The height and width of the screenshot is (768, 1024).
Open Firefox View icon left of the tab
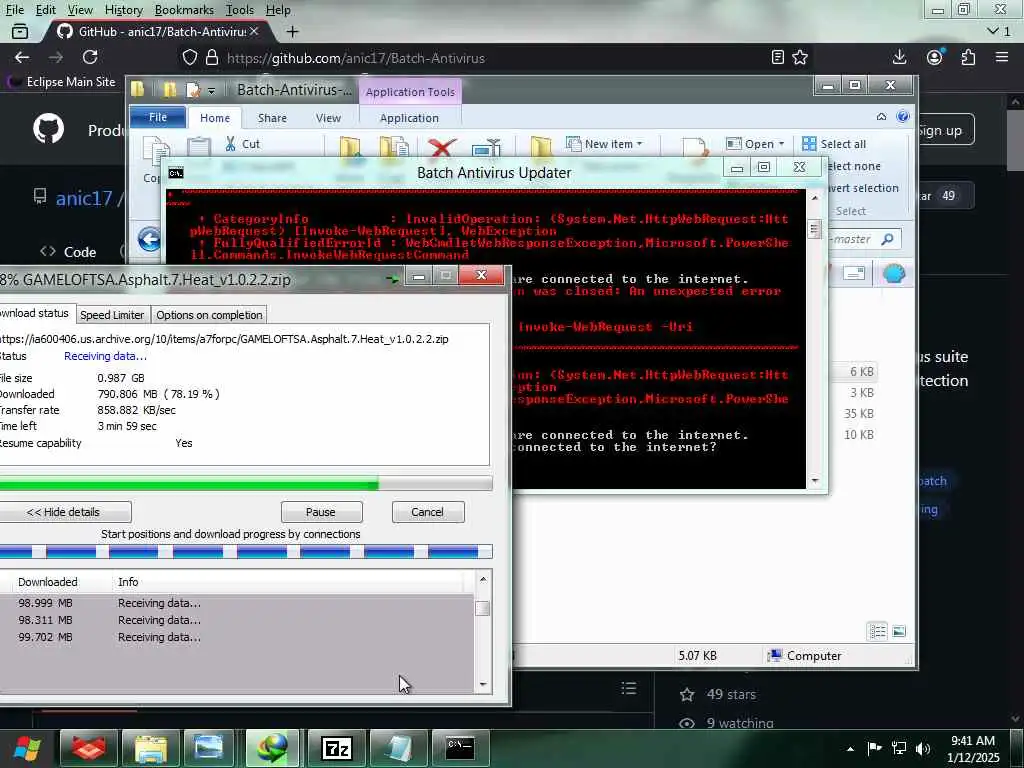(20, 31)
